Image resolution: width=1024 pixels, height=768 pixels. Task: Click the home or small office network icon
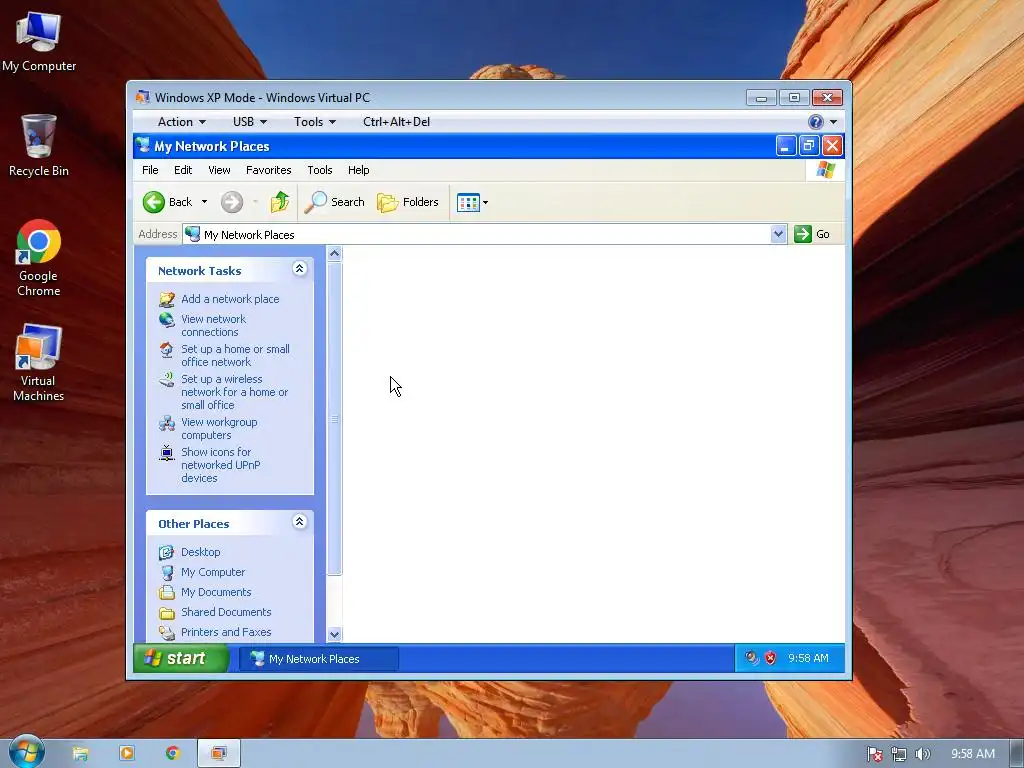pyautogui.click(x=167, y=349)
